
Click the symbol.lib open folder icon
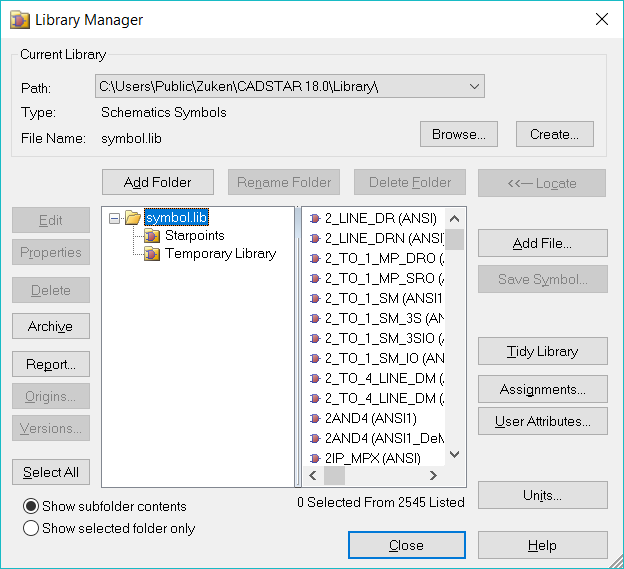tap(133, 218)
